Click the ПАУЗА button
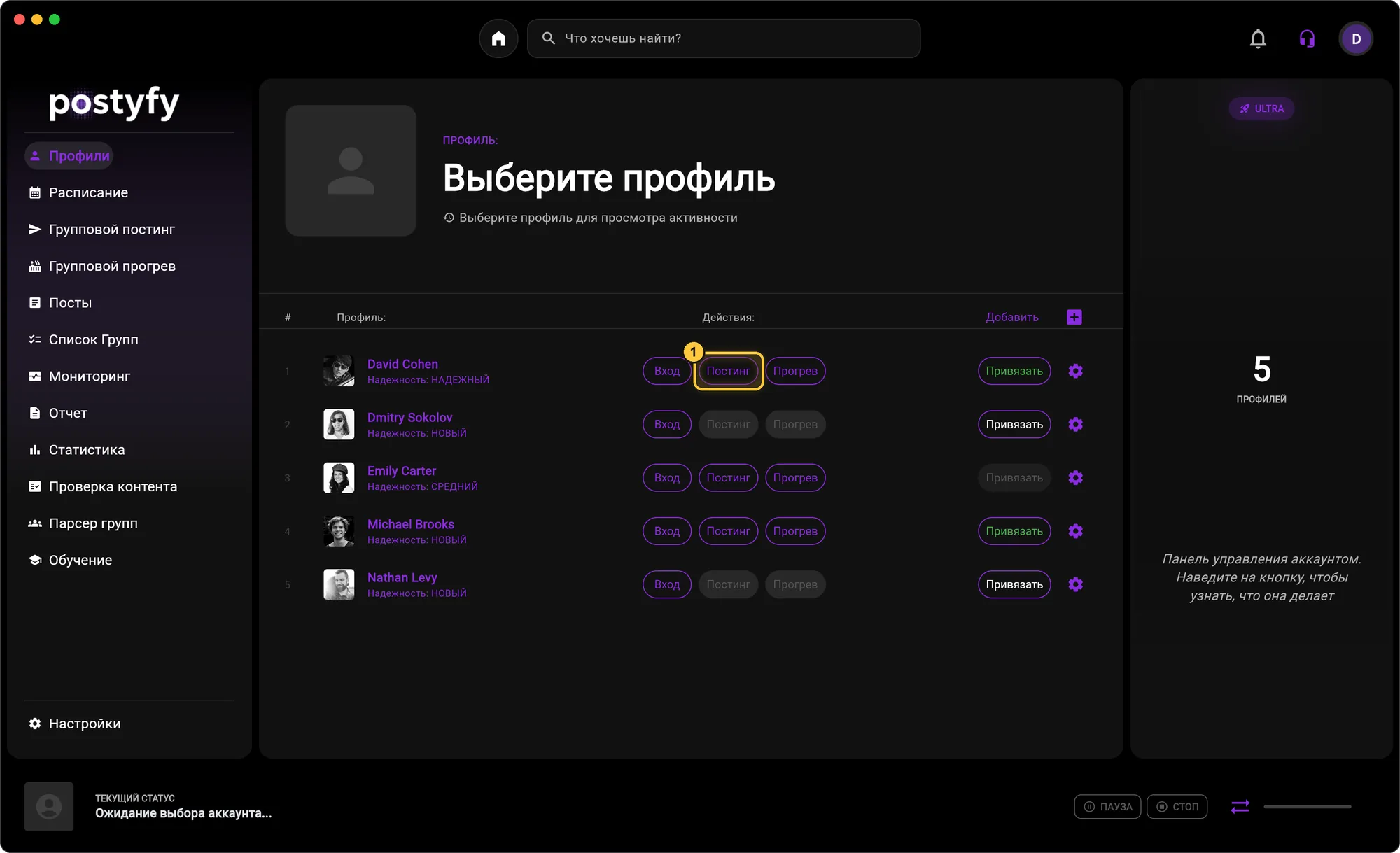The image size is (1400, 853). (1107, 806)
